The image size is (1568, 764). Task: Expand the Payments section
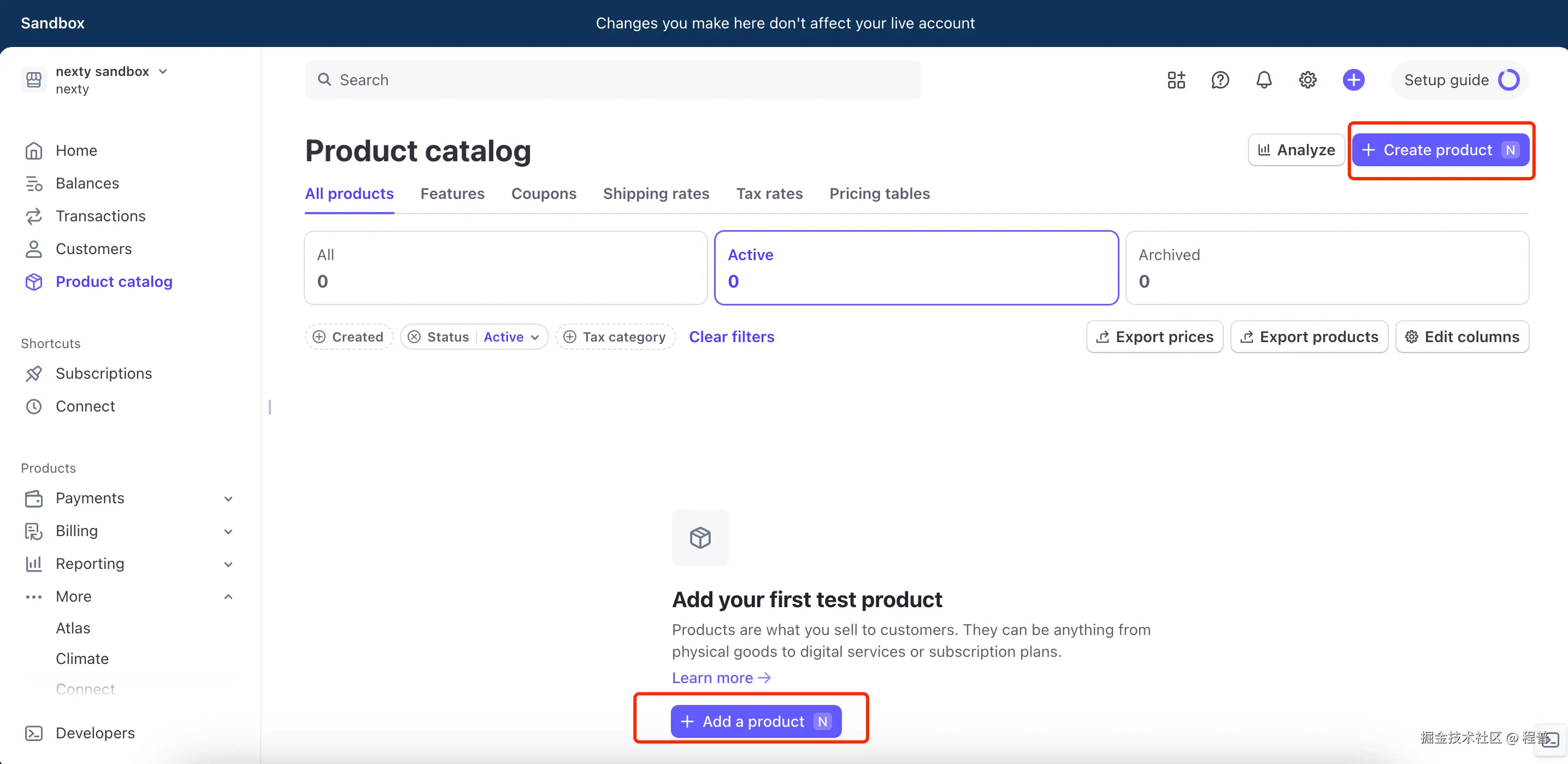pos(228,498)
